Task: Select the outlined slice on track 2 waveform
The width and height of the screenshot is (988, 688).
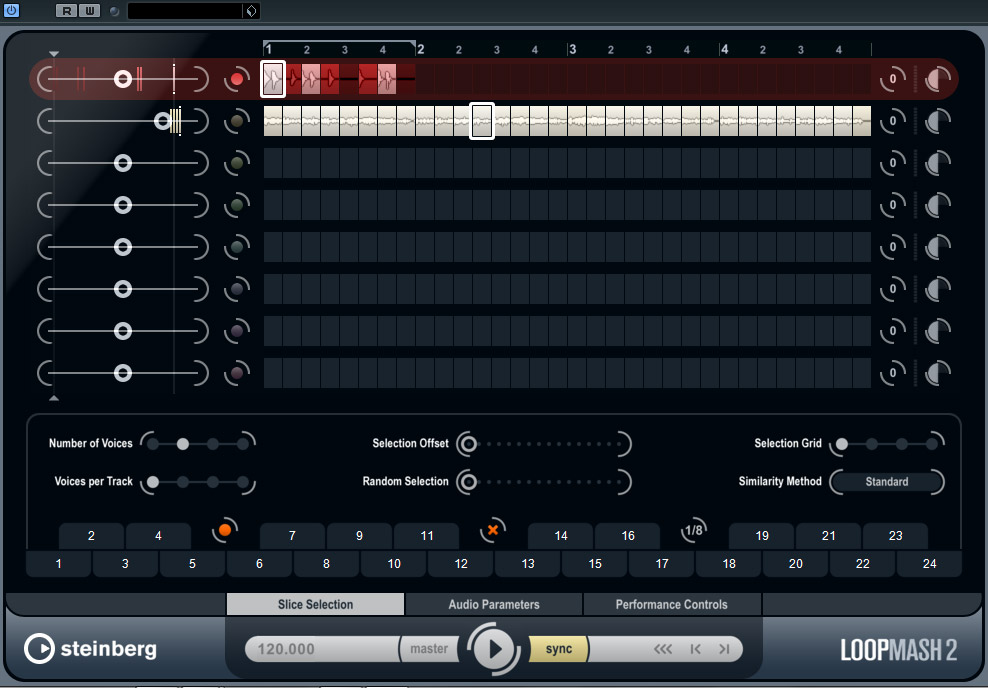Action: pos(482,121)
